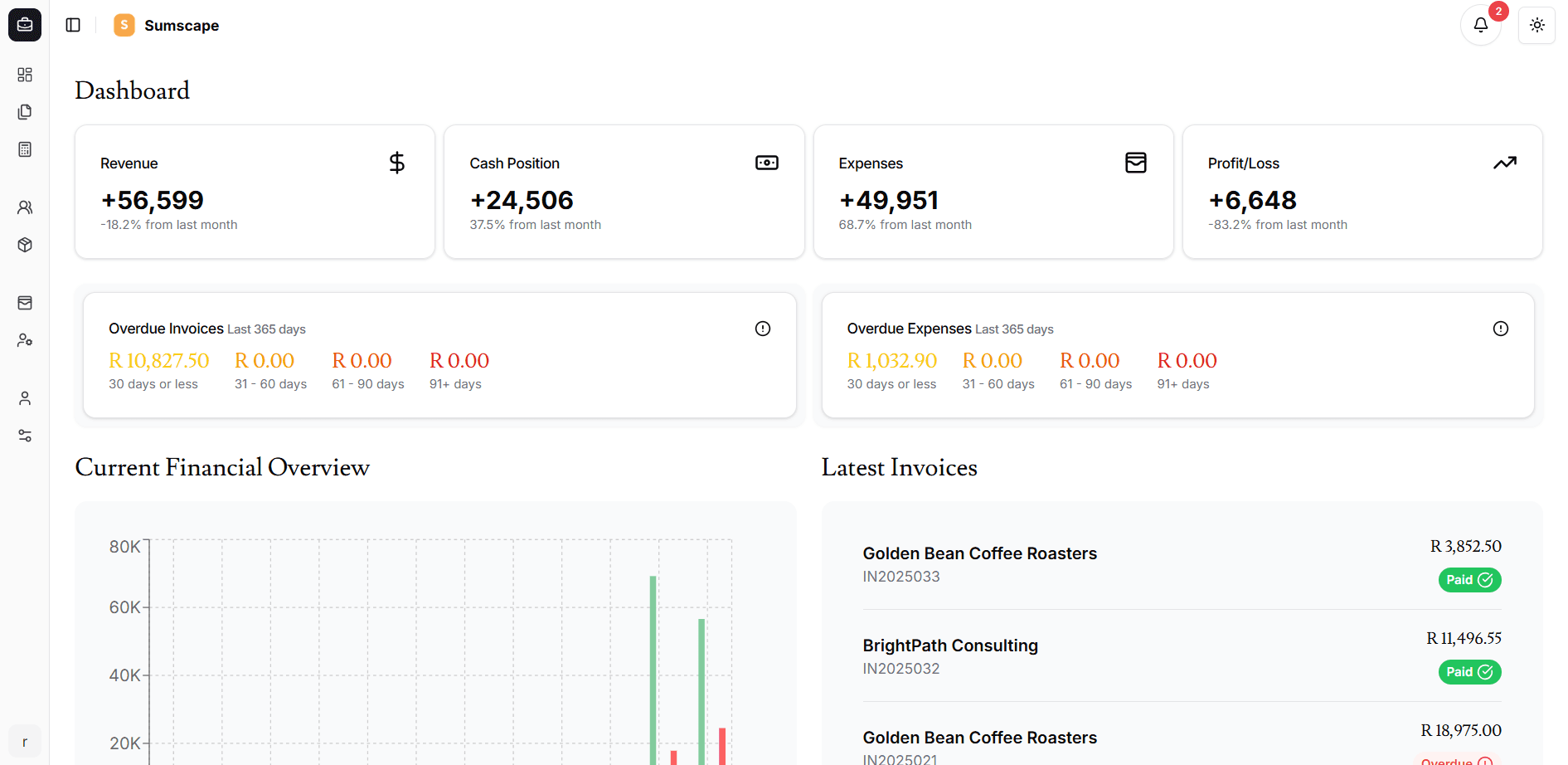
Task: Click overdue invoices amount R 10,827.50
Action: coord(159,361)
